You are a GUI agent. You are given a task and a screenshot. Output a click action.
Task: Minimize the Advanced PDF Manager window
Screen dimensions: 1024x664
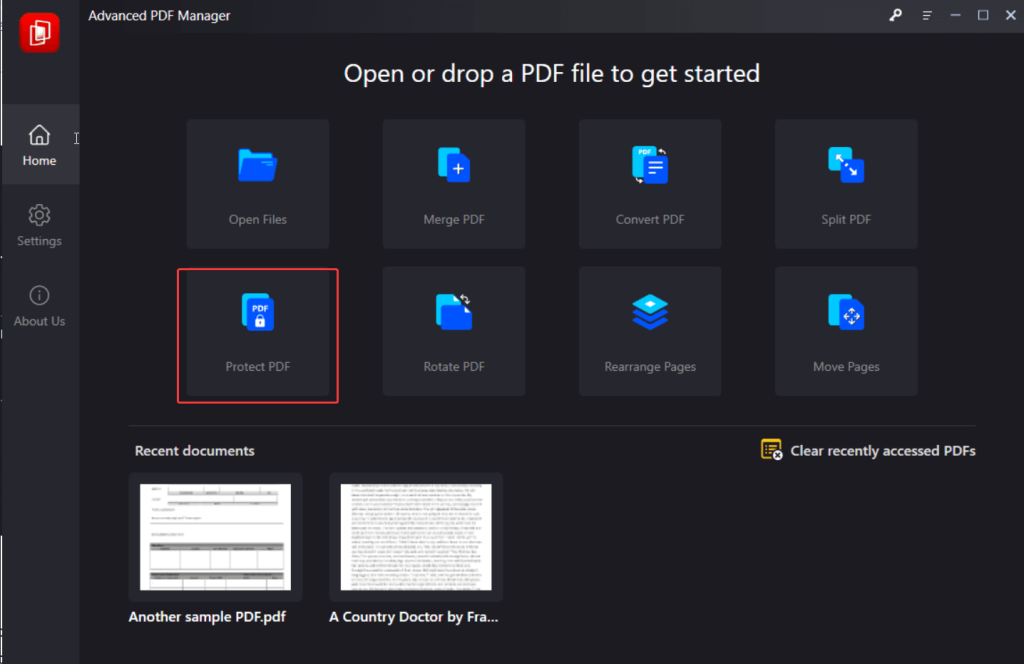click(x=955, y=15)
